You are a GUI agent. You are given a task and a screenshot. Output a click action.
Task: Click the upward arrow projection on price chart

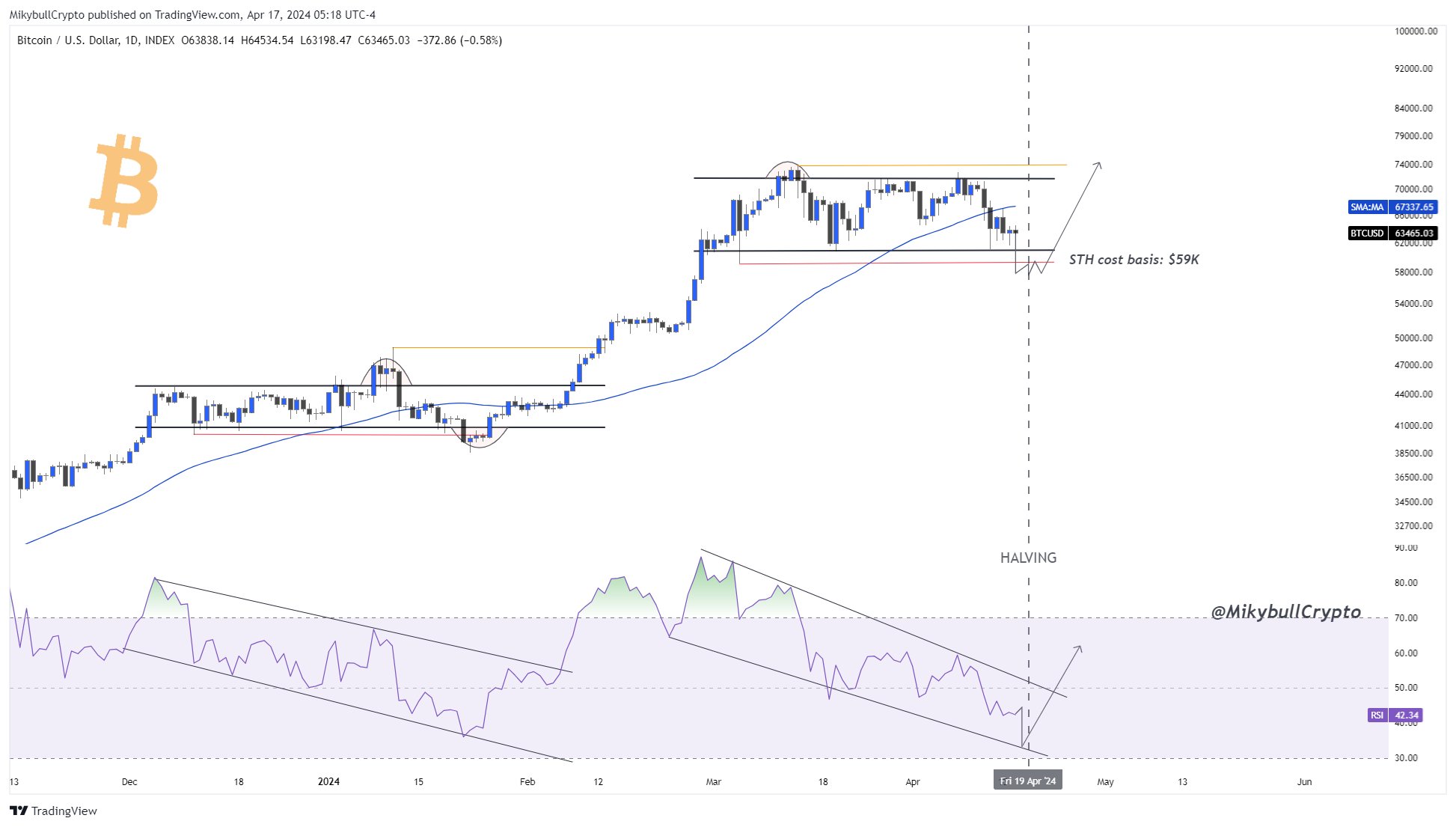[x=1077, y=204]
